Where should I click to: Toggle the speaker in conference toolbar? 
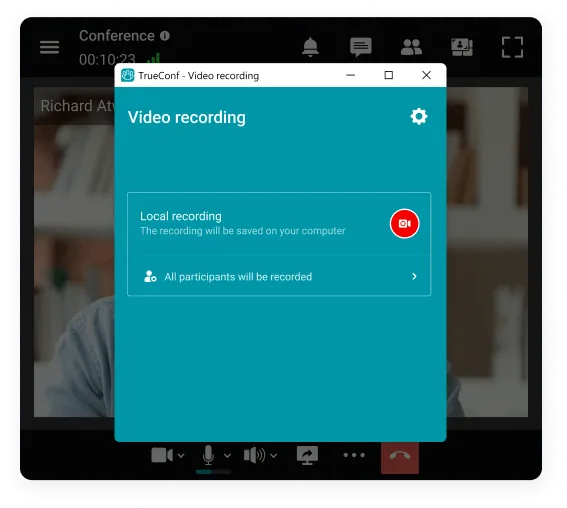[x=255, y=455]
